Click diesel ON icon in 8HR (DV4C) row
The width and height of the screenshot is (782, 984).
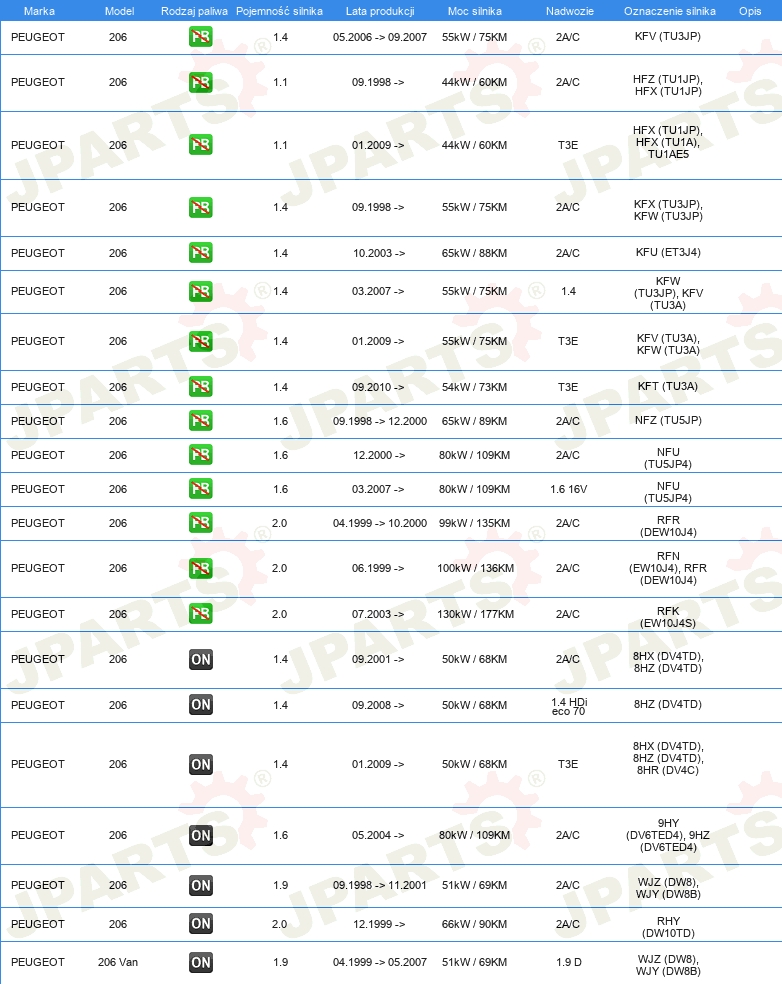pos(201,764)
